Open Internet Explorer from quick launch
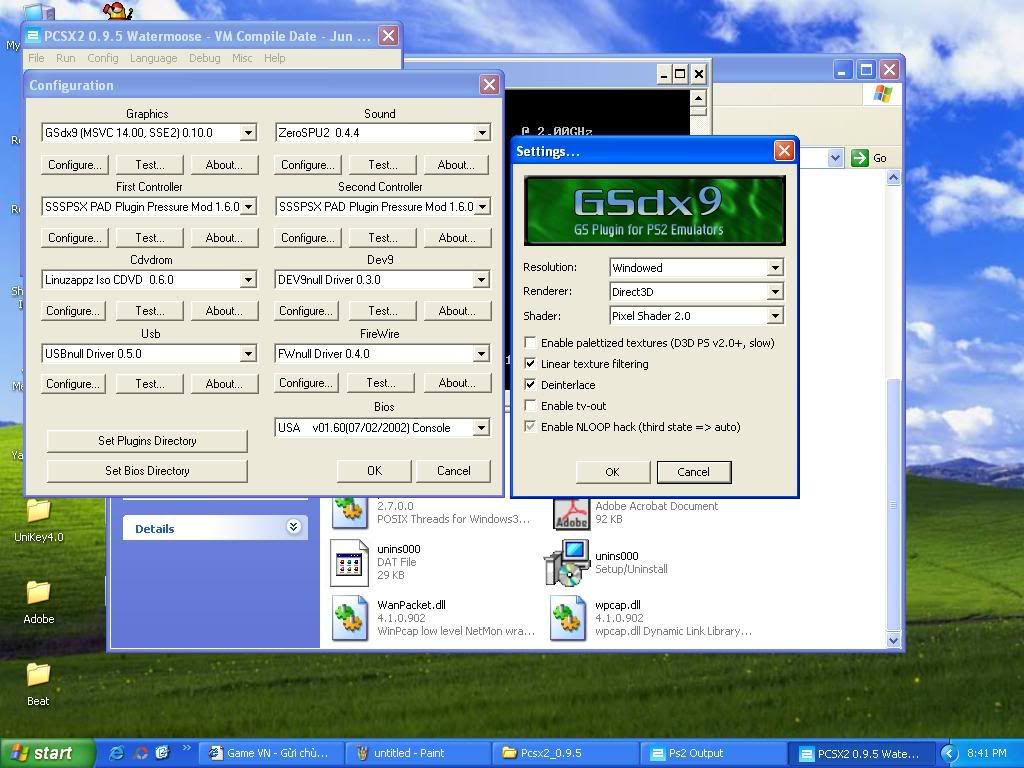This screenshot has height=768, width=1024. (118, 753)
